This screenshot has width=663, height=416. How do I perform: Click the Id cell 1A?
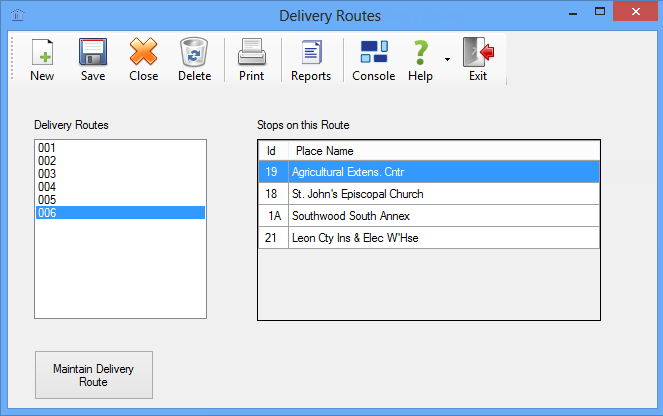273,216
